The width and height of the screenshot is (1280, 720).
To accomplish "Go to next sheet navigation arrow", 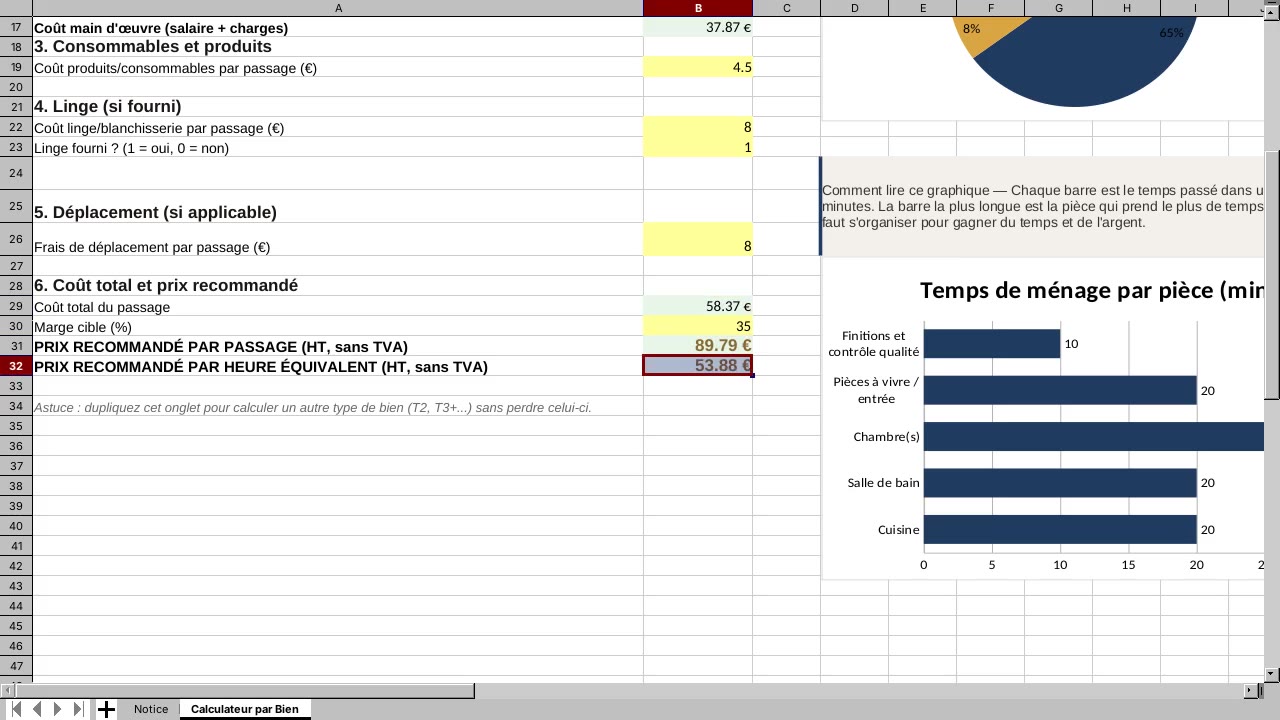I will (x=58, y=709).
